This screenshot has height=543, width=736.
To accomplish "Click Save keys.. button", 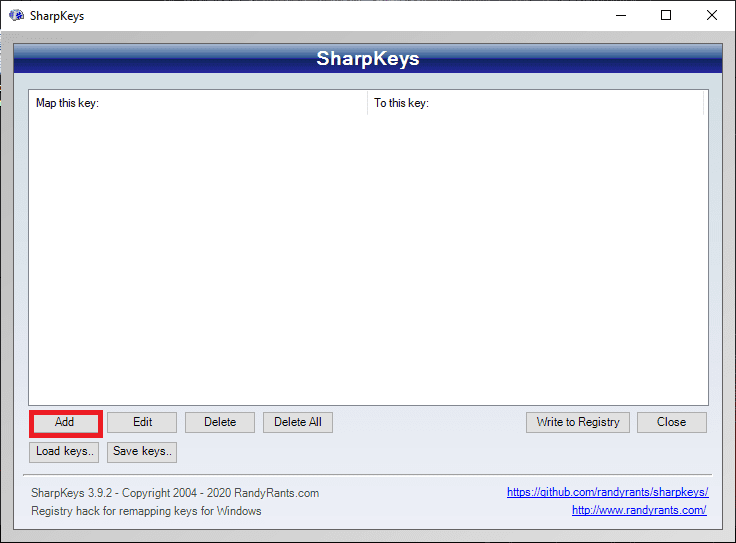I will [142, 452].
